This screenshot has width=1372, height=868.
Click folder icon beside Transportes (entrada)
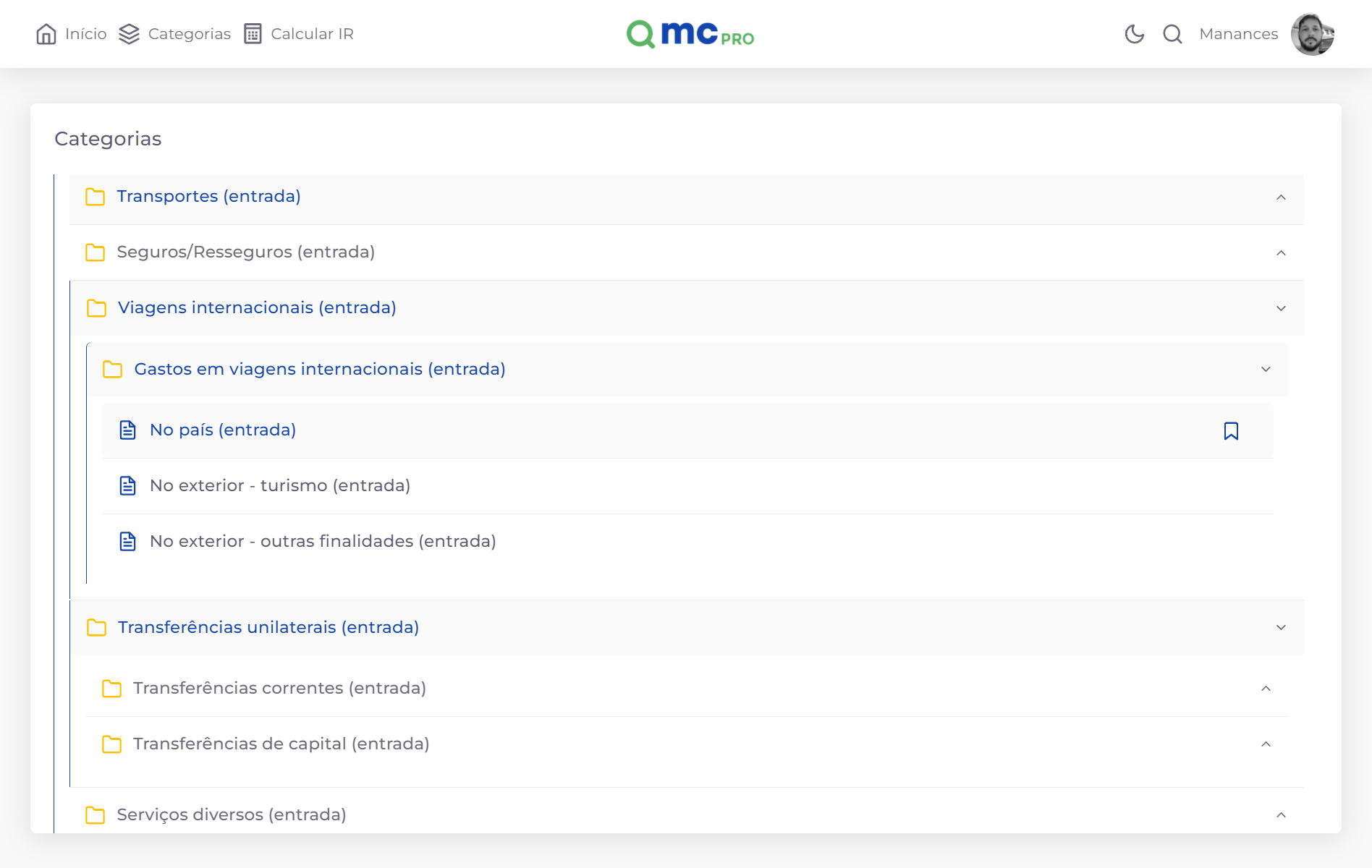click(x=95, y=197)
